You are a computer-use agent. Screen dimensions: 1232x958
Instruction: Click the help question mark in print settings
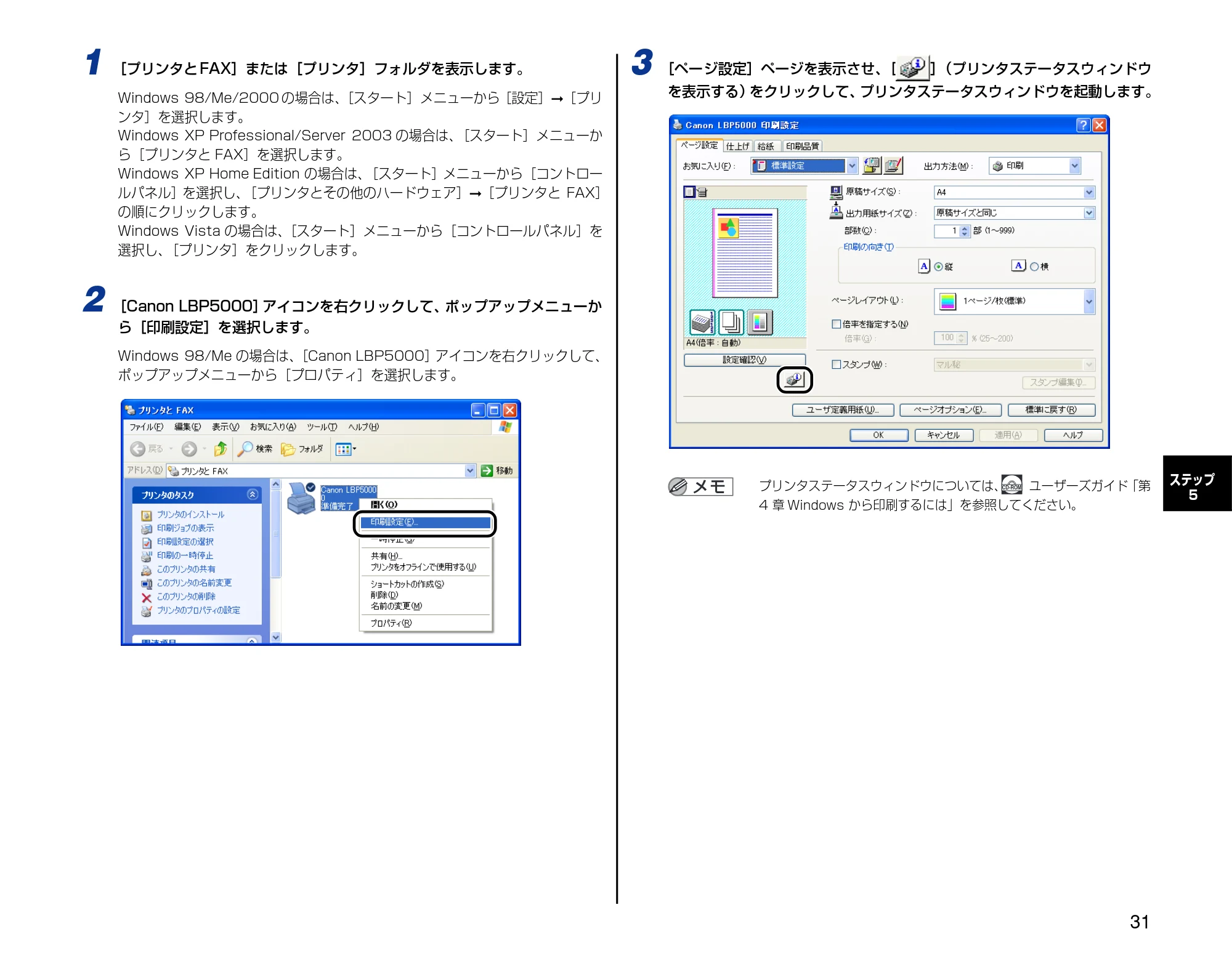[x=1083, y=125]
